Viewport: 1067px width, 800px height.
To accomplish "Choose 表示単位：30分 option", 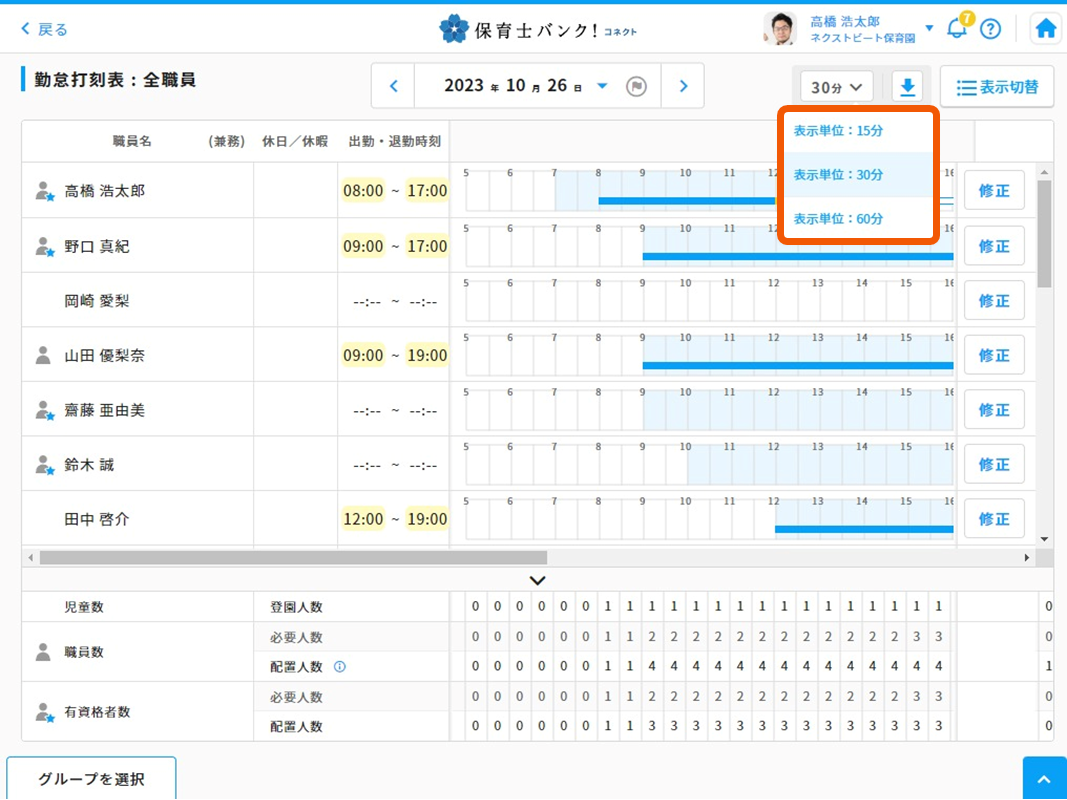I will click(838, 175).
